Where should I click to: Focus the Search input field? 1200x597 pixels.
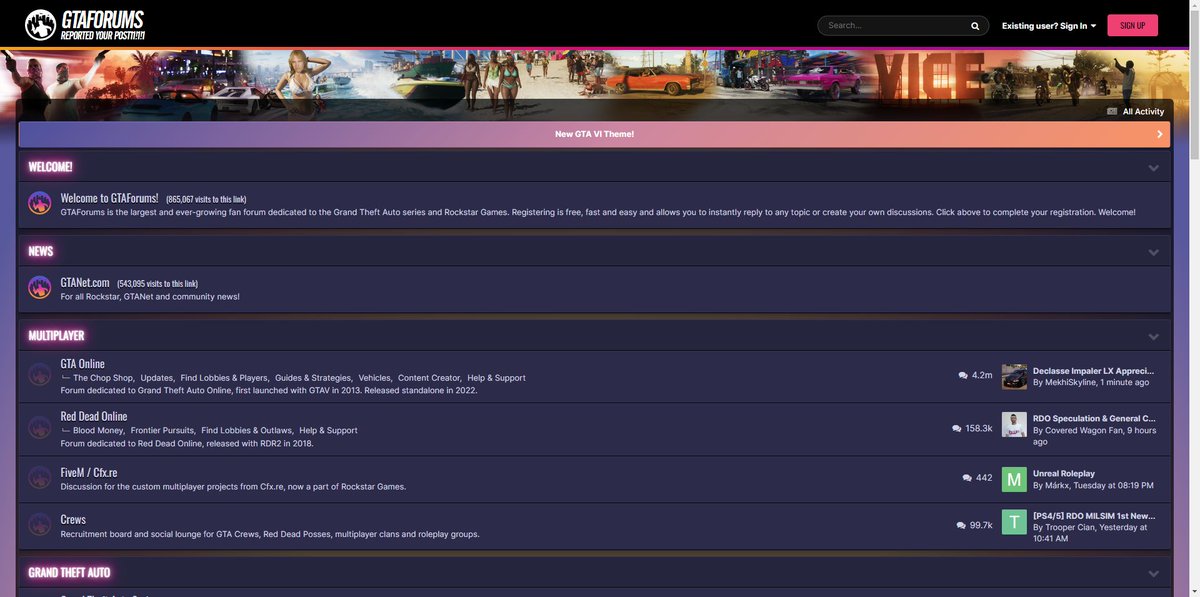(893, 26)
